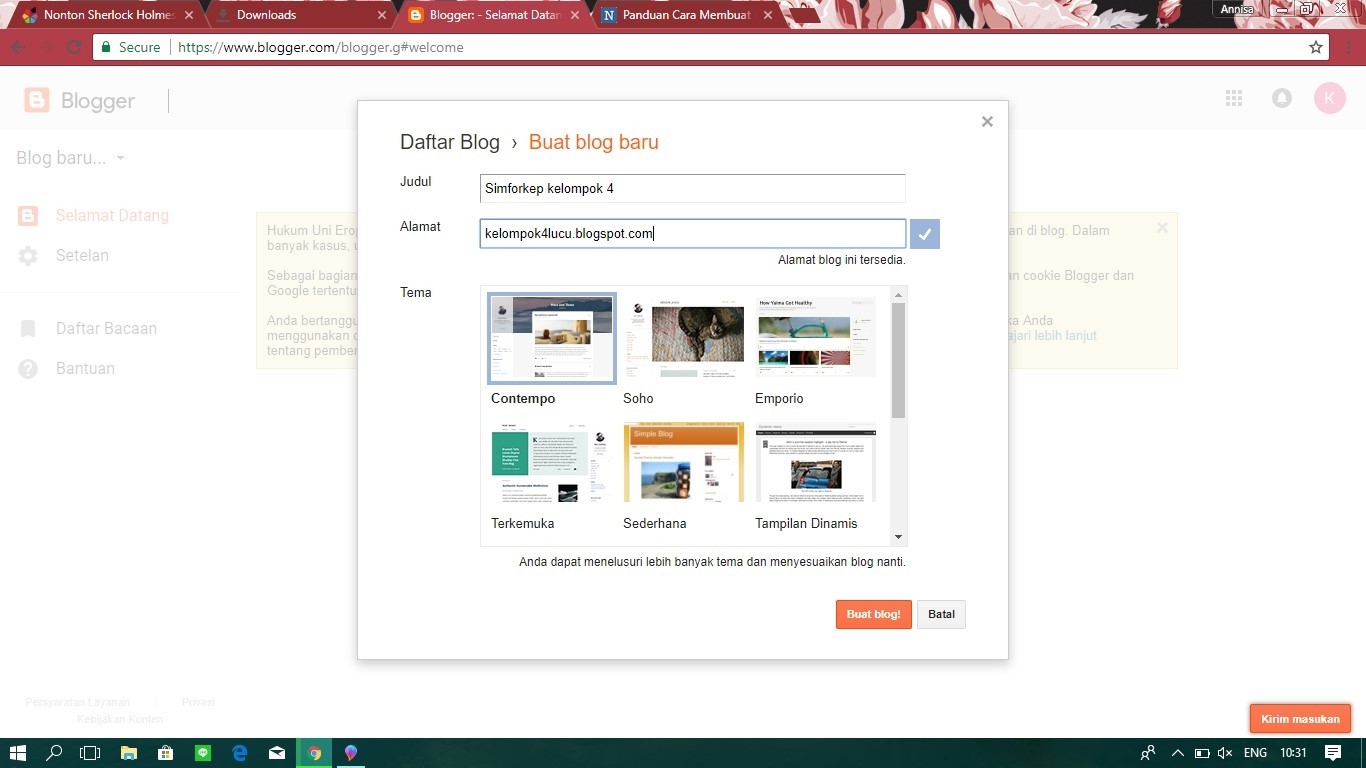
Task: Click the ENG language indicator
Action: pyautogui.click(x=1255, y=753)
